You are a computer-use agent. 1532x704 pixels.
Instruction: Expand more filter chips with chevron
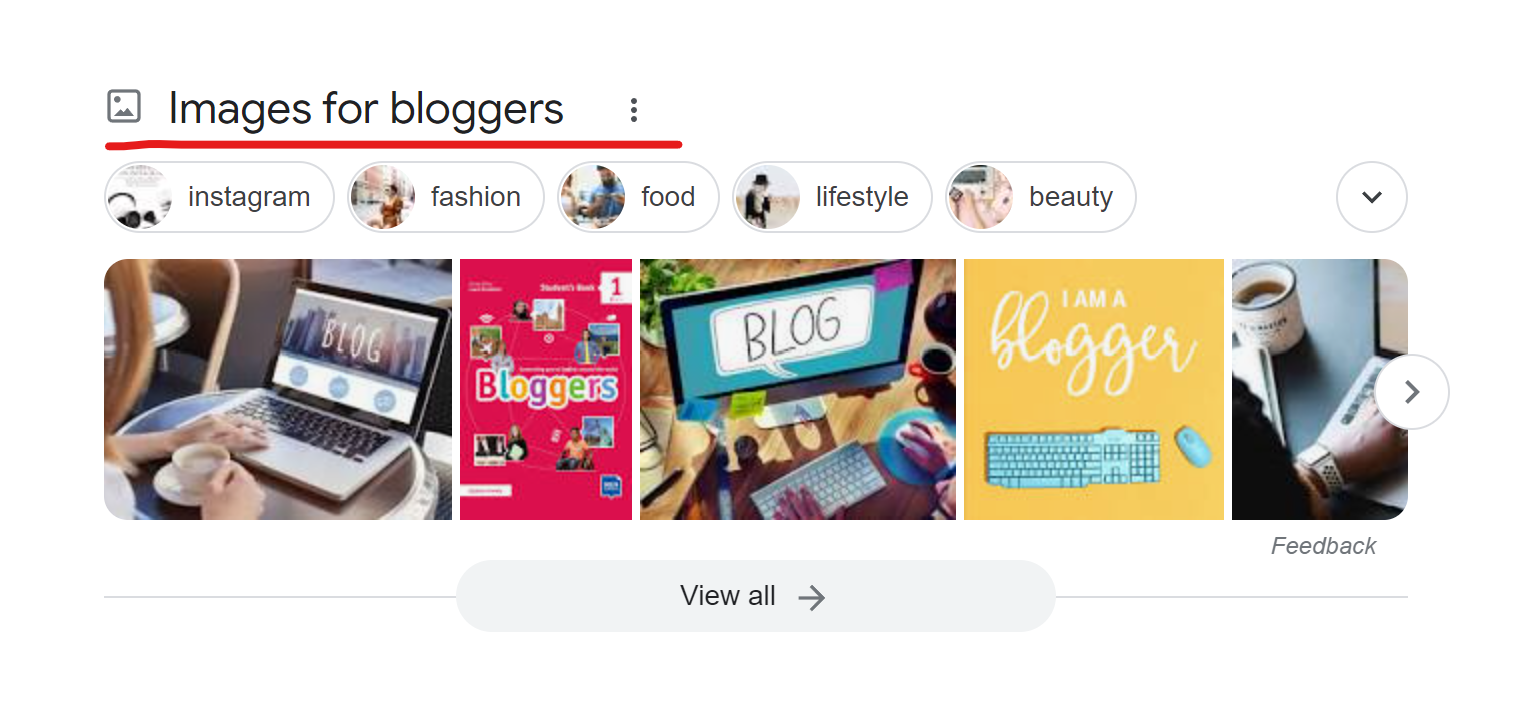point(1372,197)
